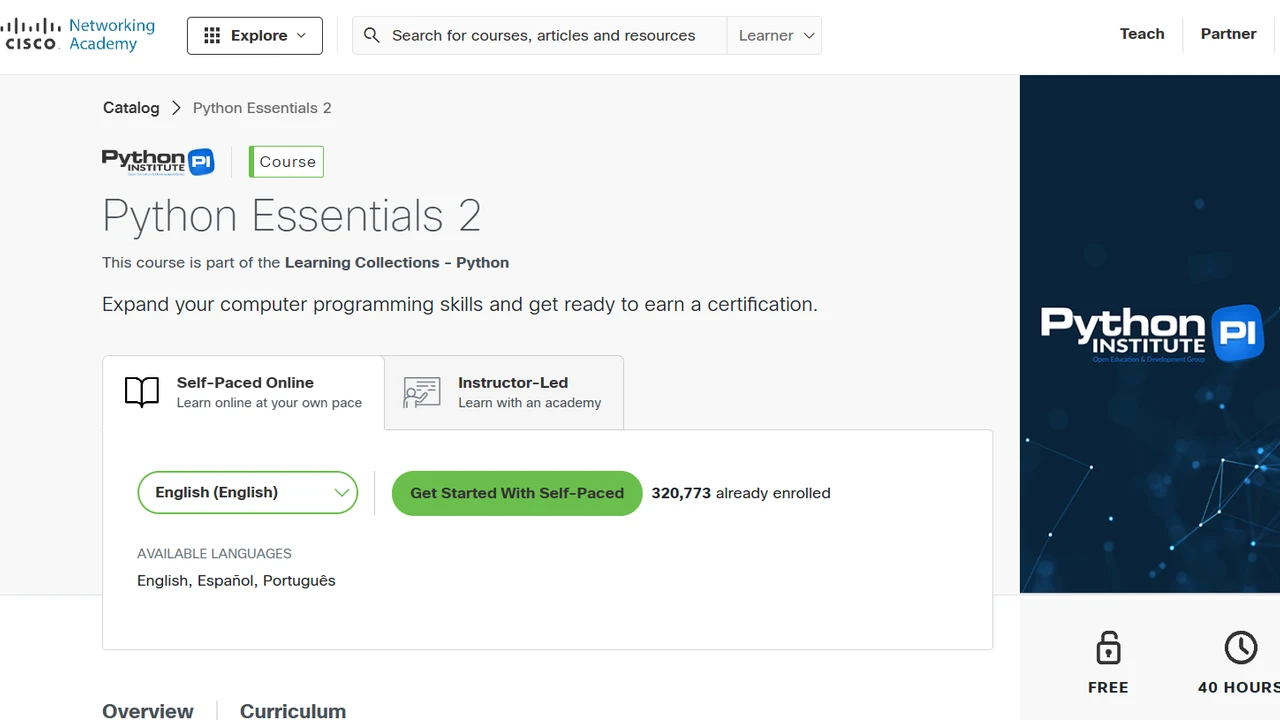This screenshot has height=720, width=1280.
Task: Open the Explore dropdown menu
Action: (x=255, y=36)
